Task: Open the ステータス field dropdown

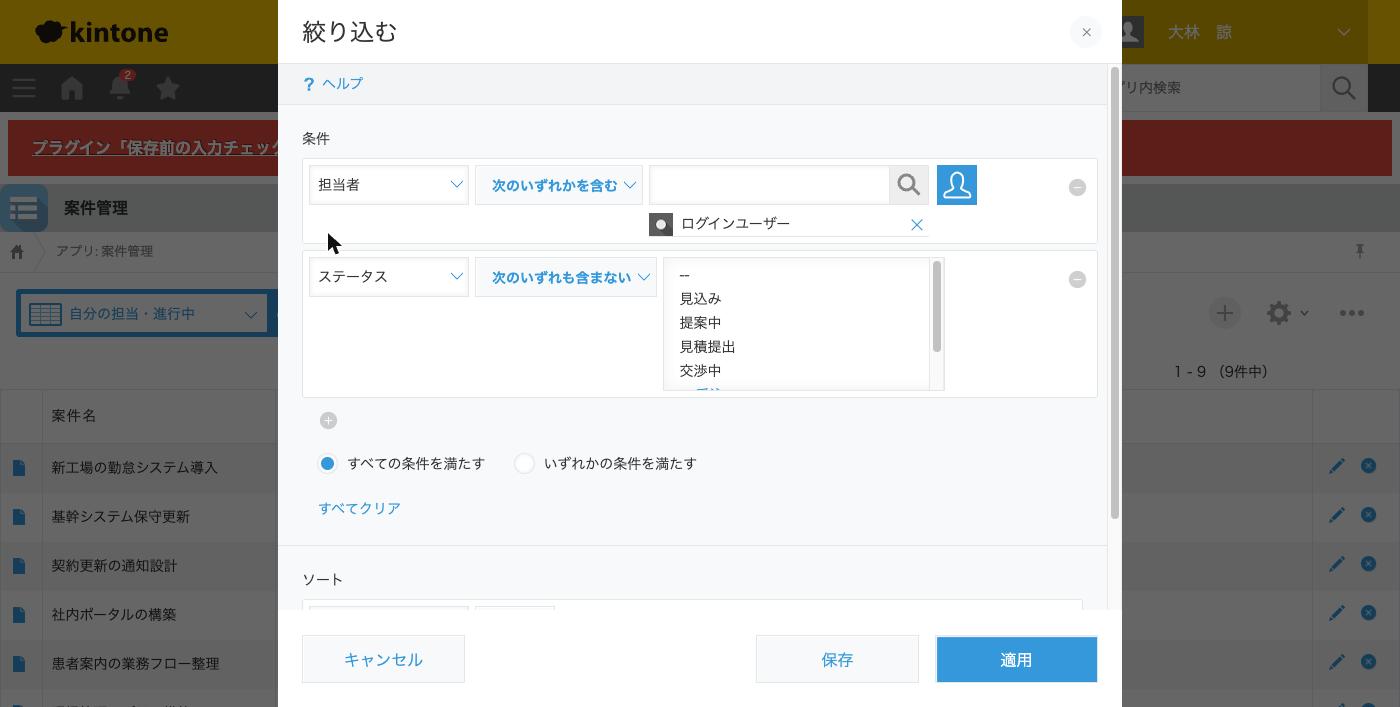Action: tap(389, 277)
